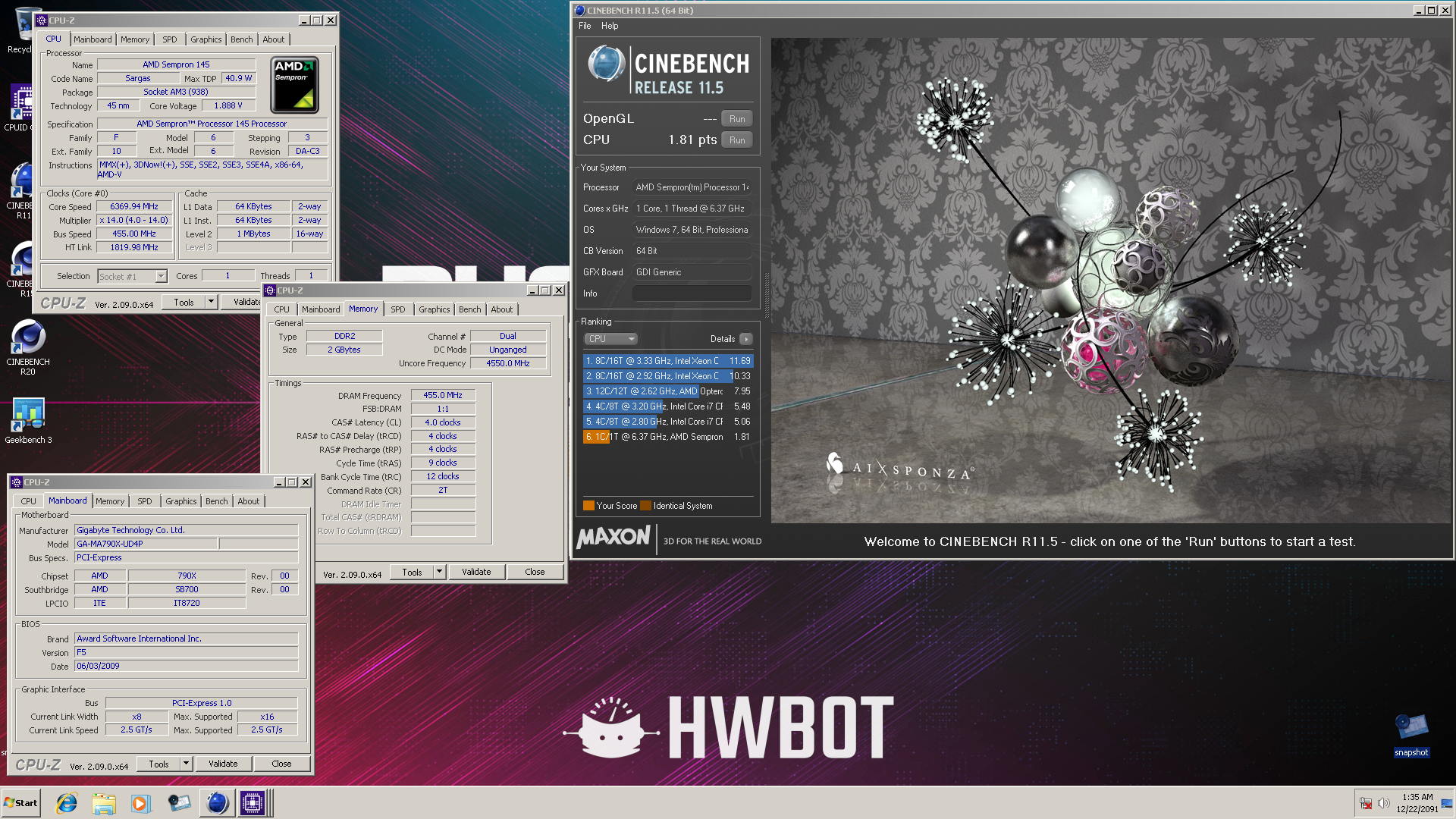The width and height of the screenshot is (1456, 819).
Task: Click the Cinebench window title icon
Action: coord(580,11)
